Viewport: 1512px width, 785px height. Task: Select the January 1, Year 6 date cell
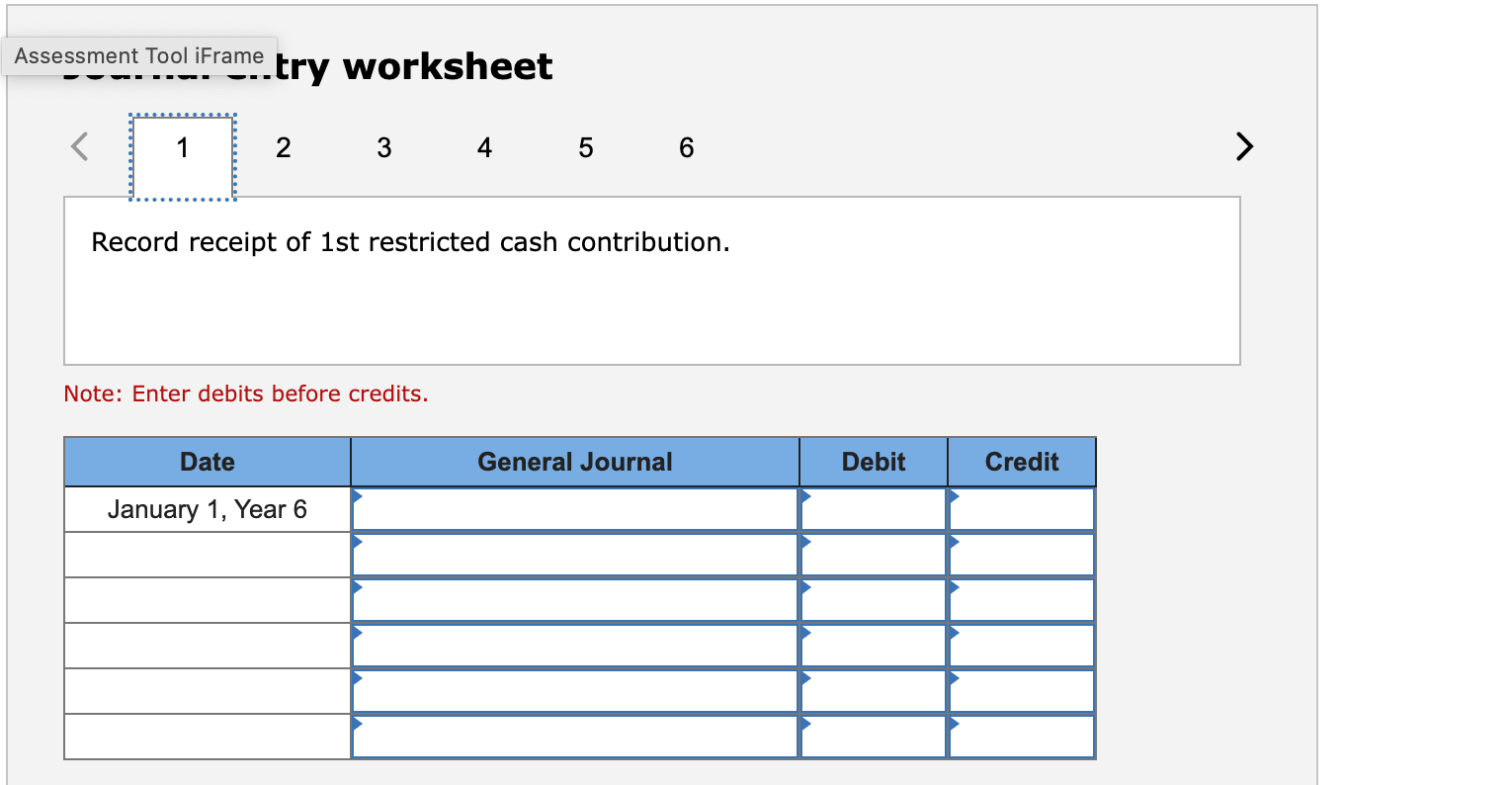206,508
